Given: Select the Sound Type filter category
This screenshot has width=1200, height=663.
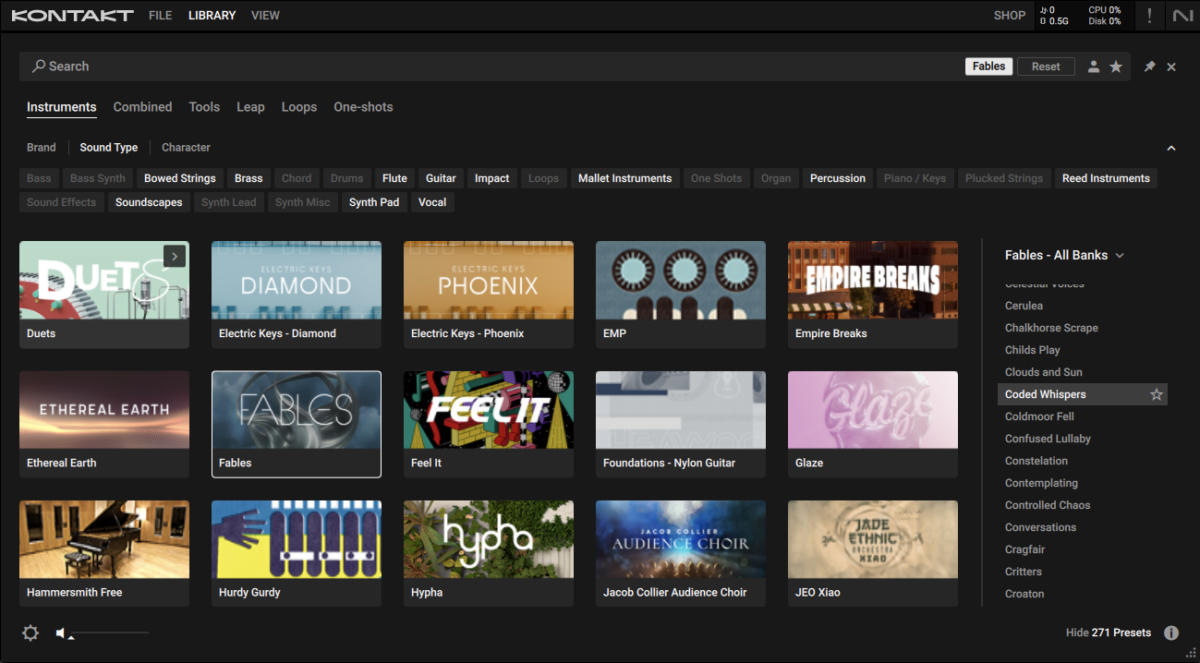Looking at the screenshot, I should tap(109, 147).
